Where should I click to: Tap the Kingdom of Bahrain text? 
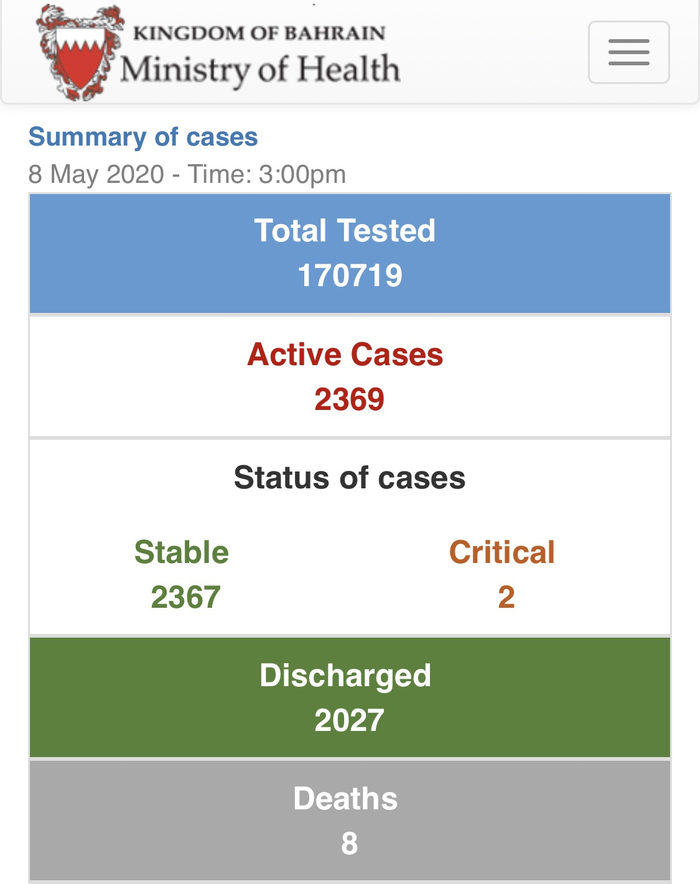tap(259, 32)
